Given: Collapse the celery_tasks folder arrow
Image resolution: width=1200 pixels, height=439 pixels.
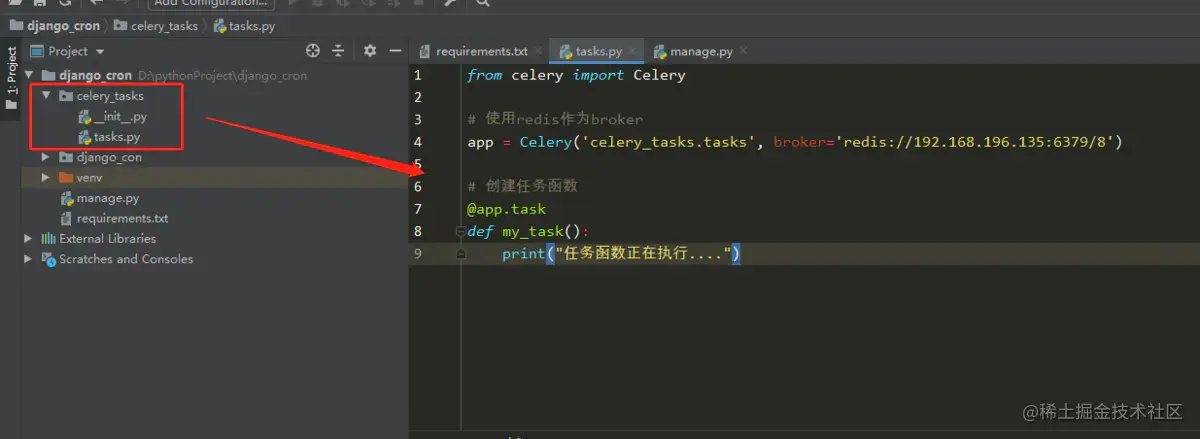Looking at the screenshot, I should click(47, 97).
